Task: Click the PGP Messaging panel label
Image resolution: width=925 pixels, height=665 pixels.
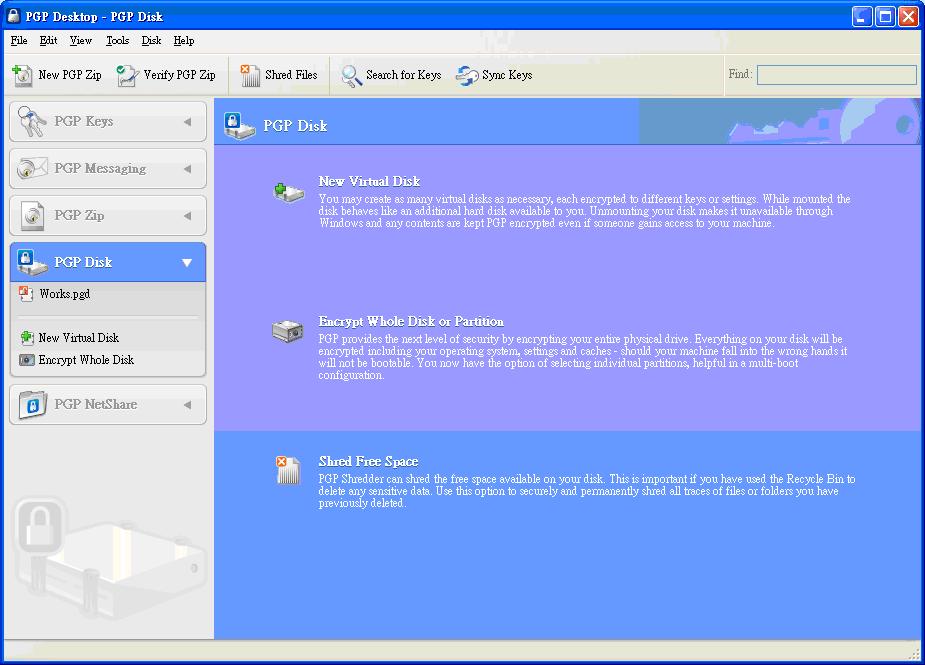Action: [100, 168]
